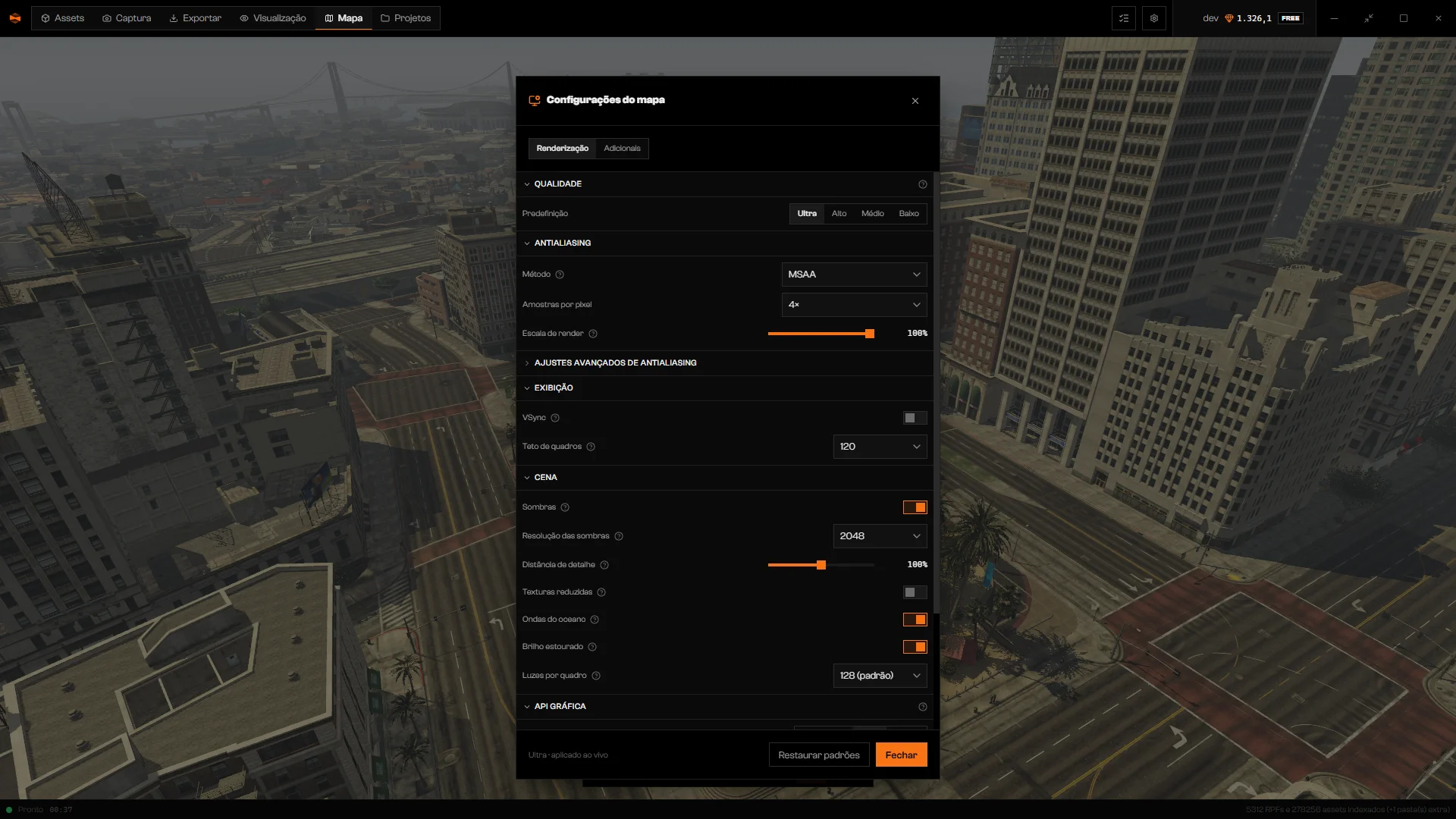Show help for Brilho estourado
The width and height of the screenshot is (1456, 819).
(592, 647)
